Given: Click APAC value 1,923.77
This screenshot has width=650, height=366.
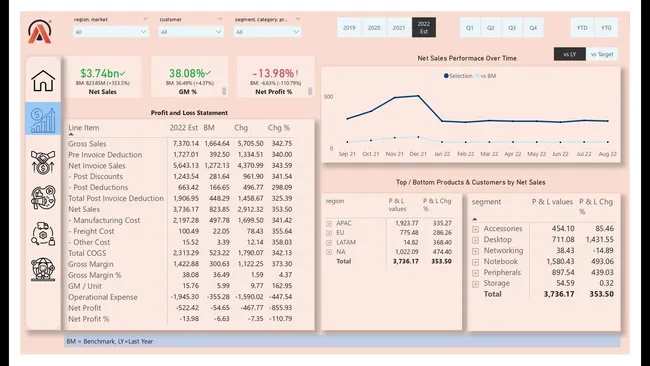Looking at the screenshot, I should pyautogui.click(x=407, y=223).
